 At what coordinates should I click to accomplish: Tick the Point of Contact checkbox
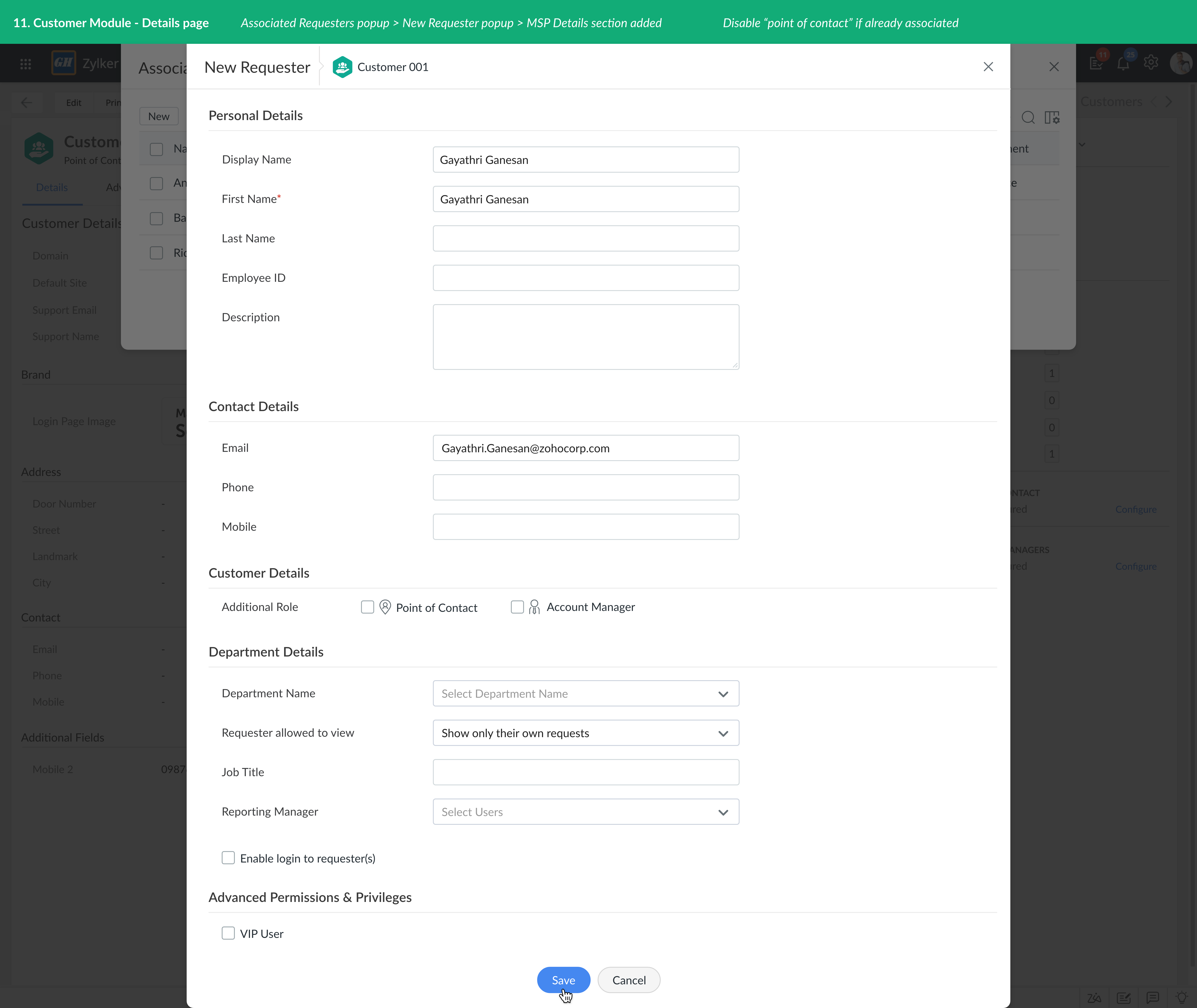pyautogui.click(x=367, y=607)
